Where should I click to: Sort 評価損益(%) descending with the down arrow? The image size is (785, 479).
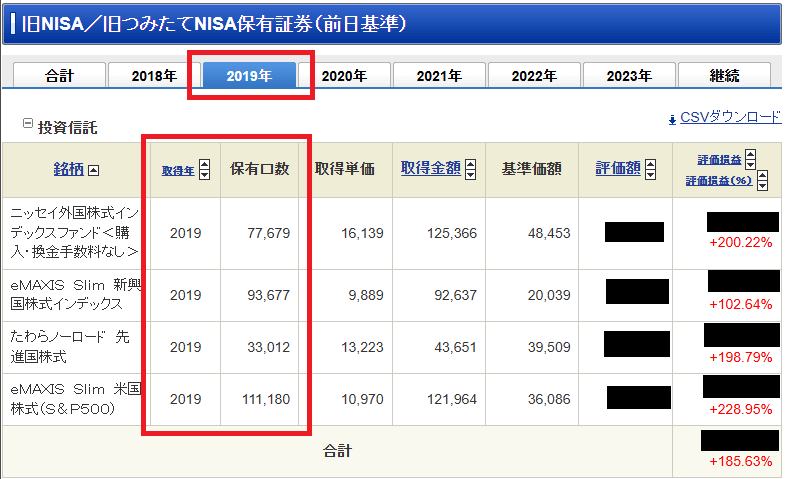[x=762, y=187]
